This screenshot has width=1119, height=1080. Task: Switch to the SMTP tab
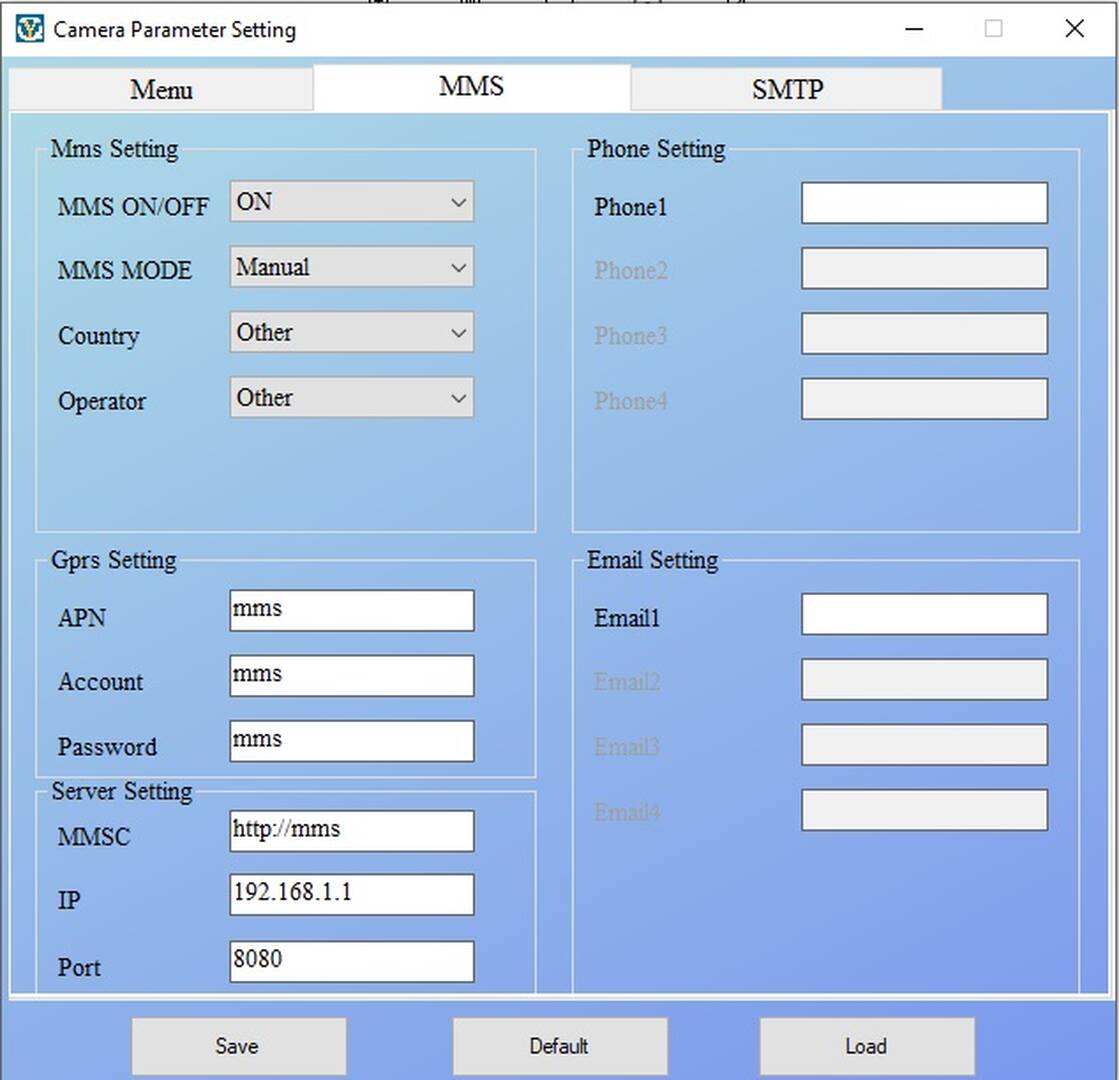pos(786,89)
